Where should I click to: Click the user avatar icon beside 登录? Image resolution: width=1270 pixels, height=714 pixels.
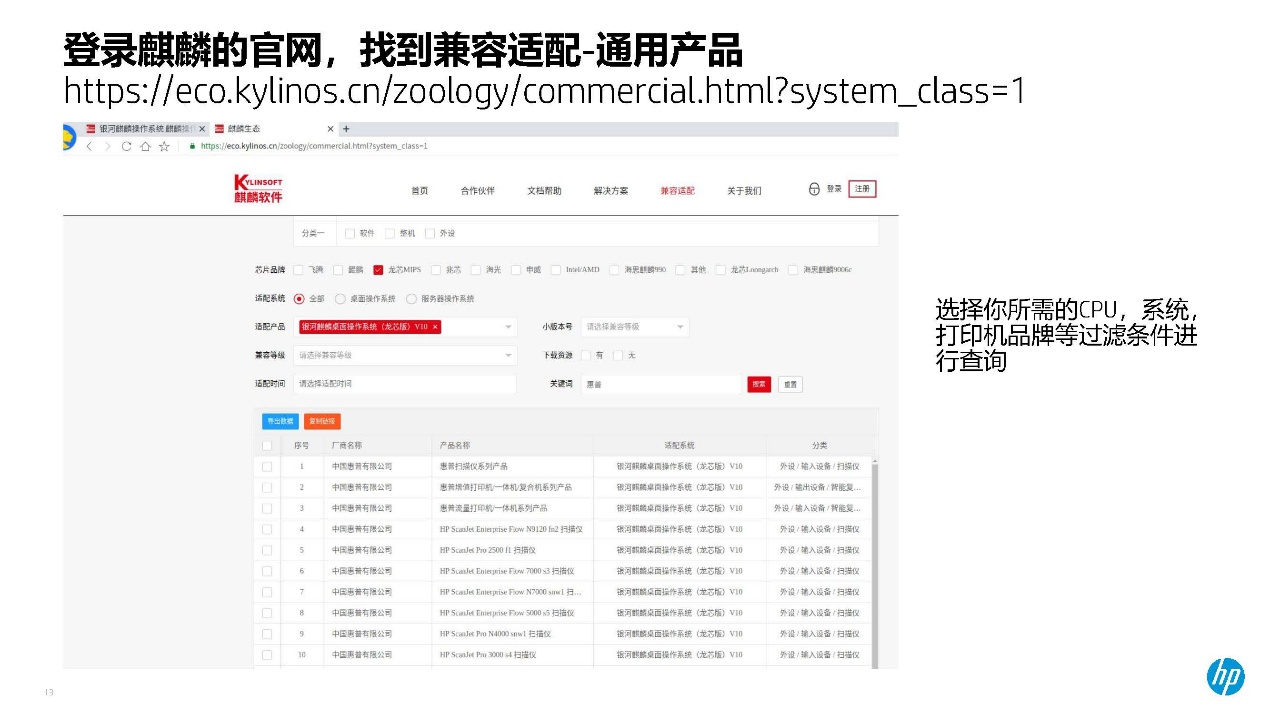point(814,189)
